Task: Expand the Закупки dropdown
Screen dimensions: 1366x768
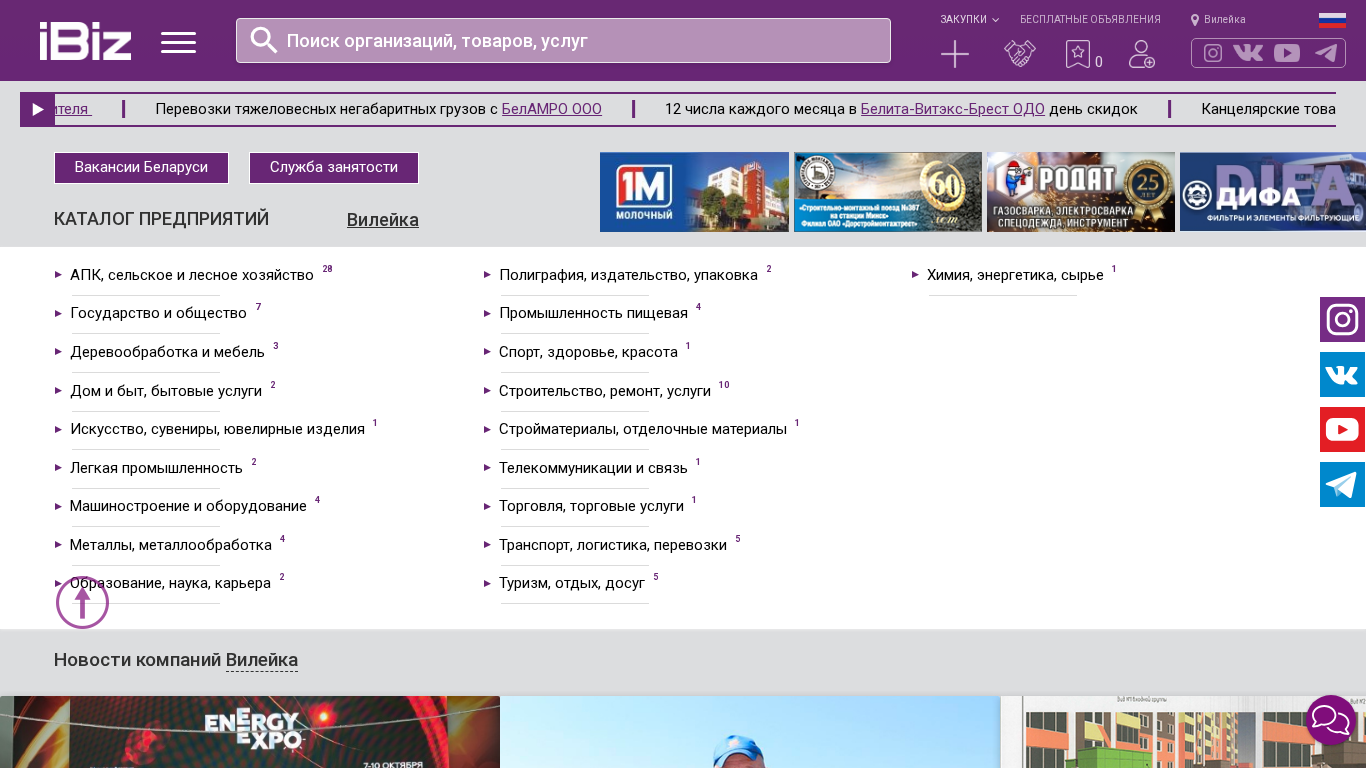Action: (968, 20)
